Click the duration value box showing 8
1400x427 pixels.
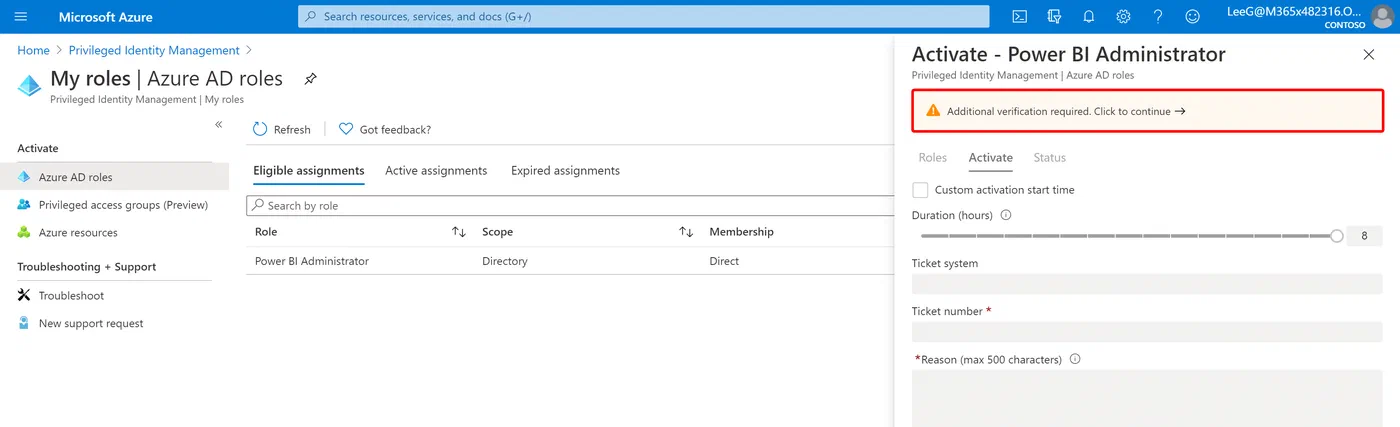[x=1364, y=236]
